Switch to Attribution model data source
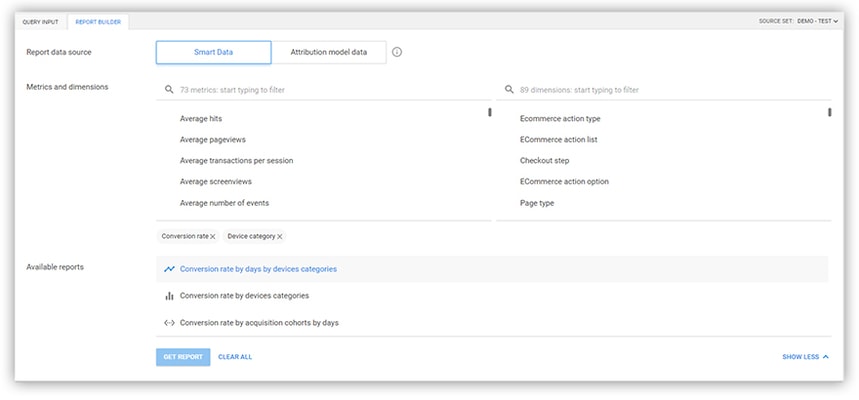 pos(328,52)
